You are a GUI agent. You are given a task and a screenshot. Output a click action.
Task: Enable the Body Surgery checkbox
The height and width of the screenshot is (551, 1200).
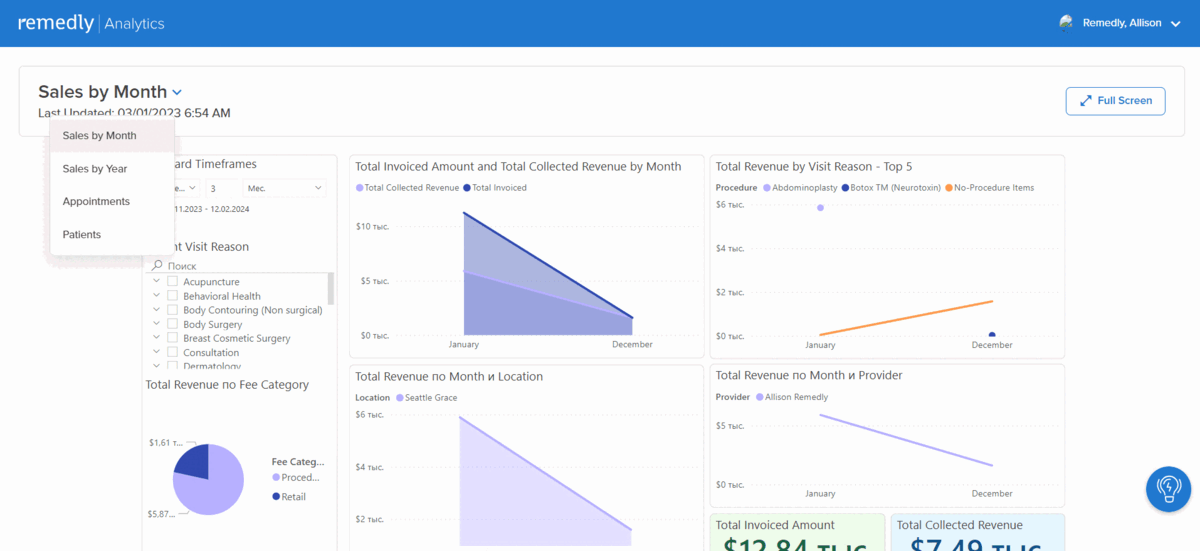[173, 324]
